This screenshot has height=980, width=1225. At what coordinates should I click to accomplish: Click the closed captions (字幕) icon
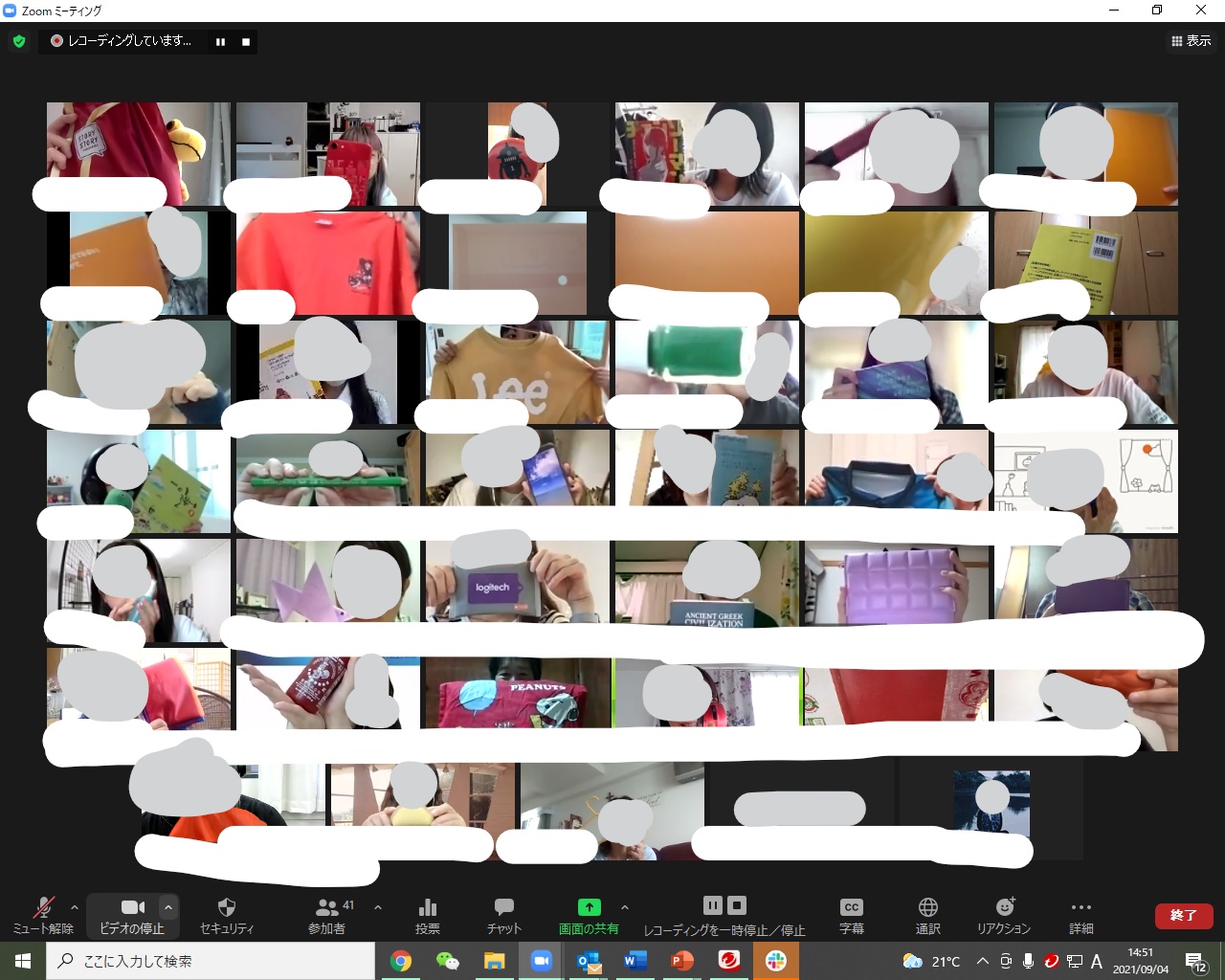(x=851, y=915)
